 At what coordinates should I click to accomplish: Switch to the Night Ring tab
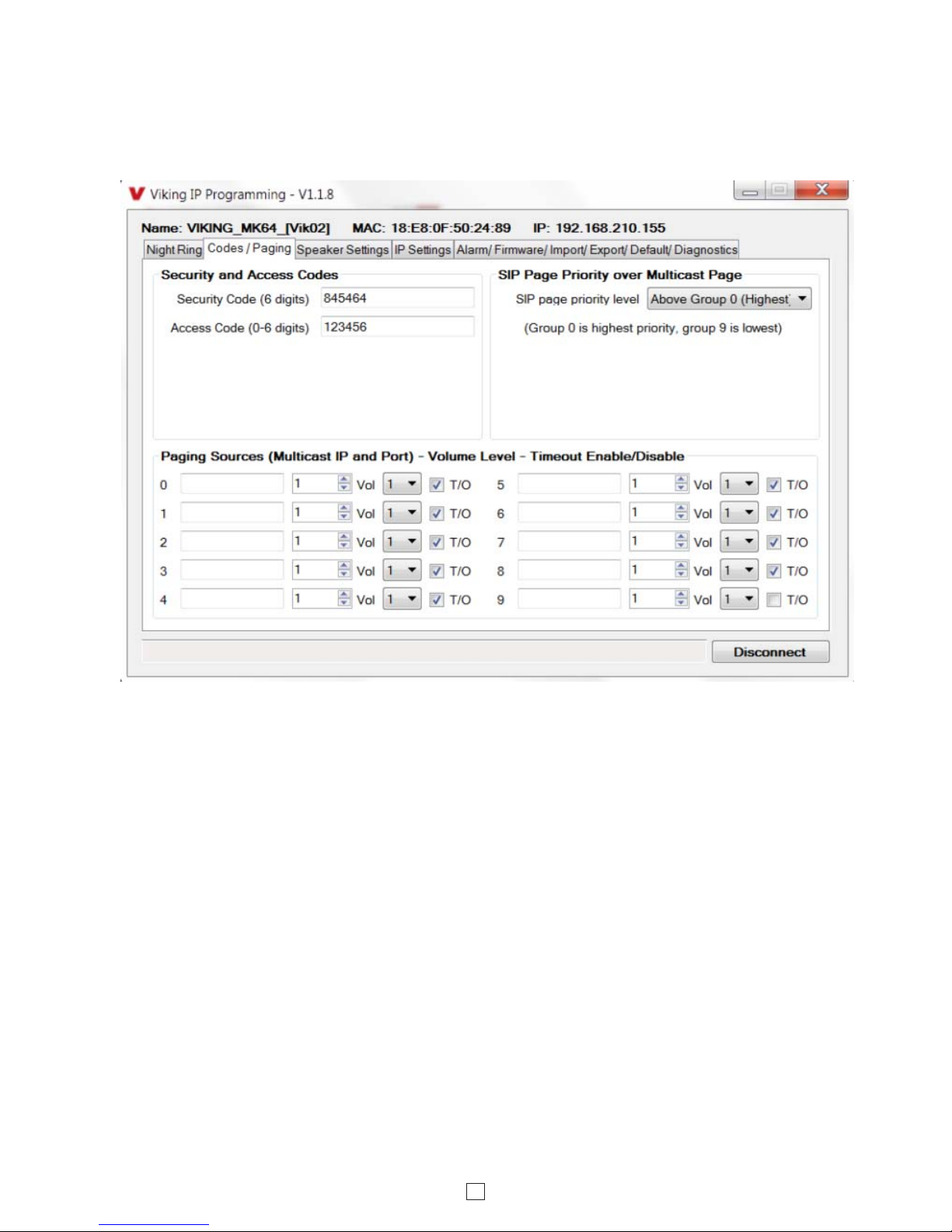(174, 250)
